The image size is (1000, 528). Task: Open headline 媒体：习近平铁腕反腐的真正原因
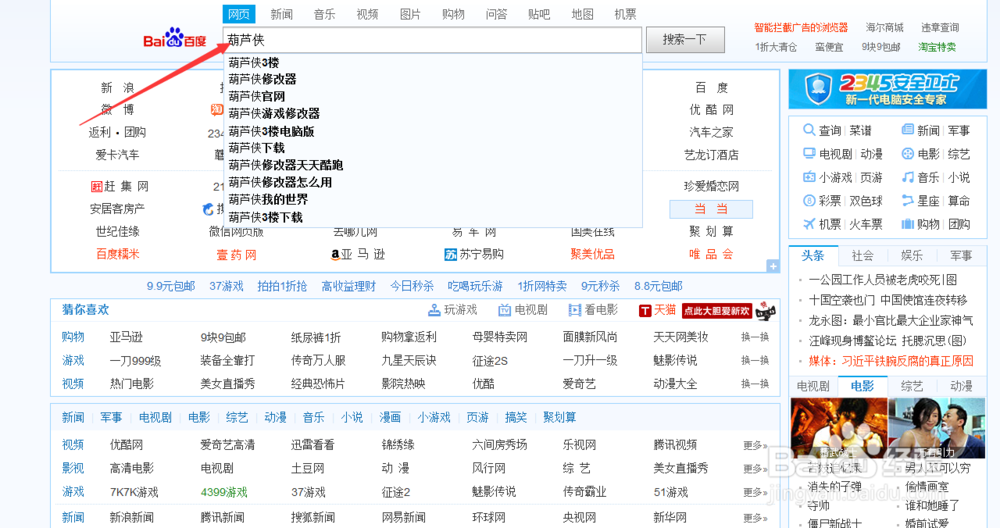coord(891,361)
